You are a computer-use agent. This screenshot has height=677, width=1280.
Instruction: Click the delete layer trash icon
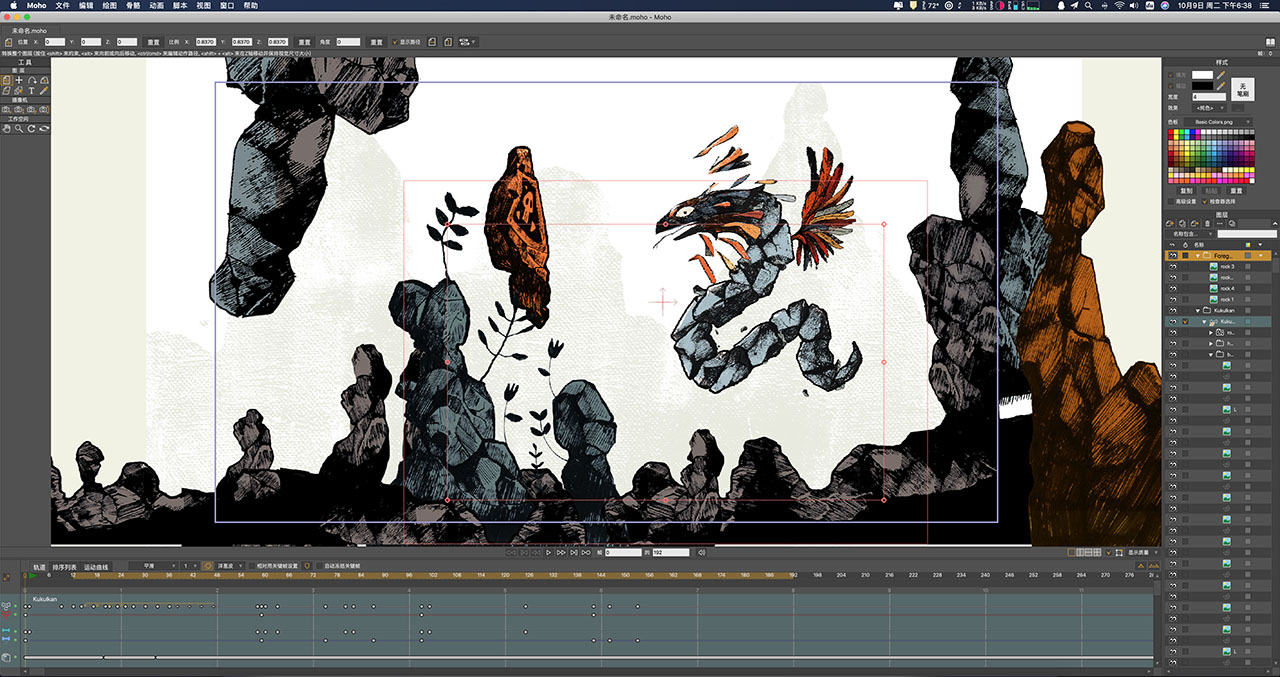[x=1207, y=223]
